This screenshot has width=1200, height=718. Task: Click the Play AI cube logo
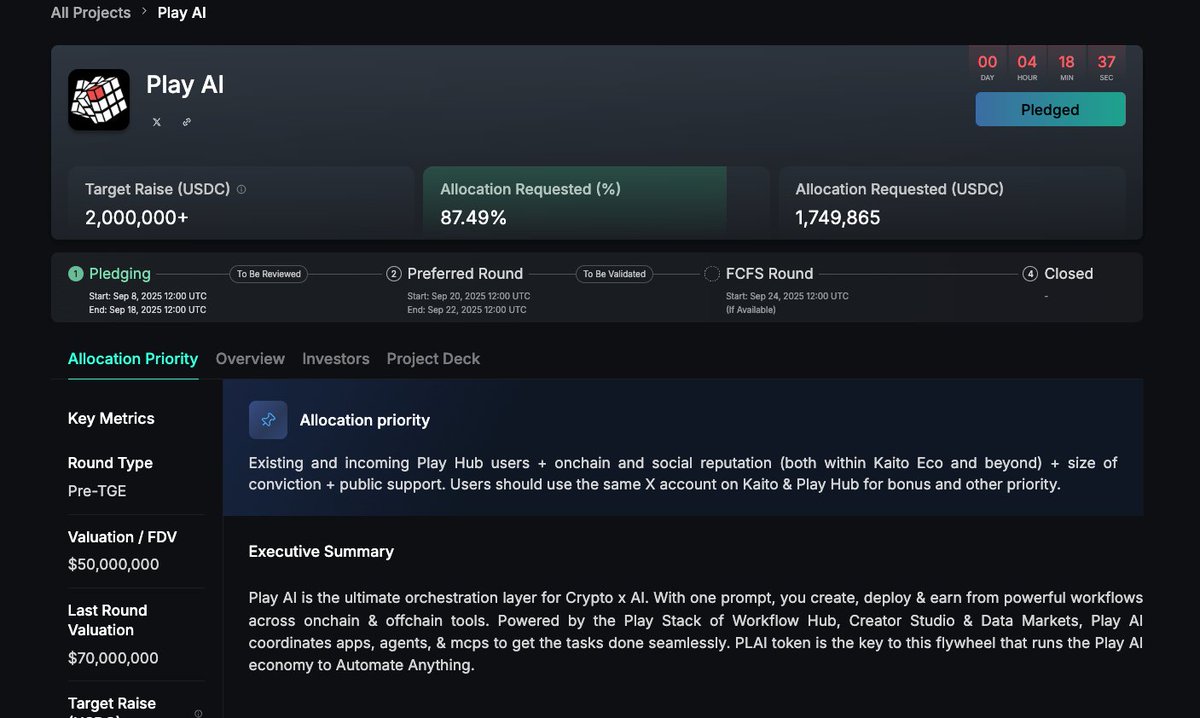pos(99,100)
